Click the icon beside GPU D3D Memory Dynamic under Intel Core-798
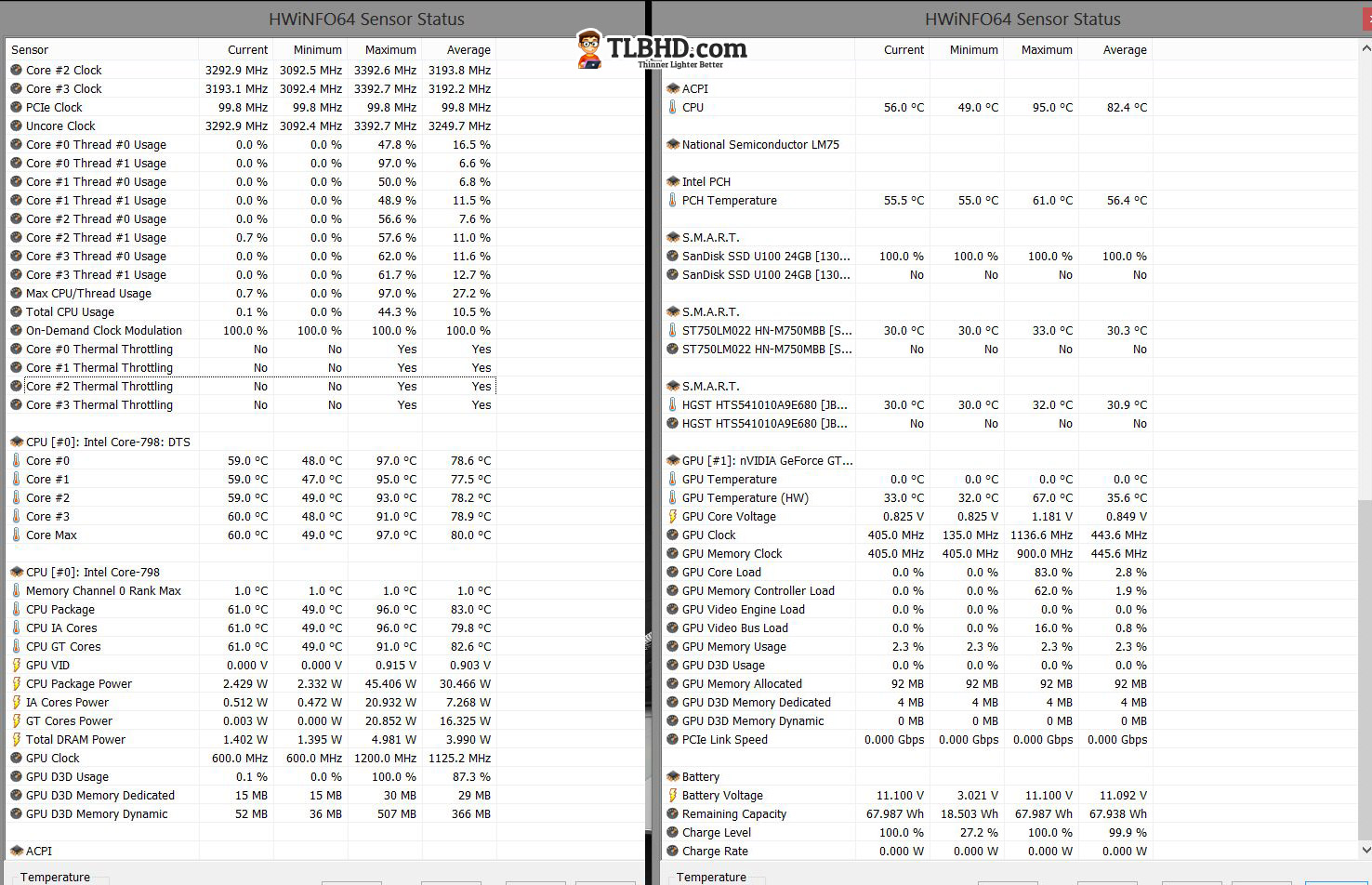 pos(16,813)
